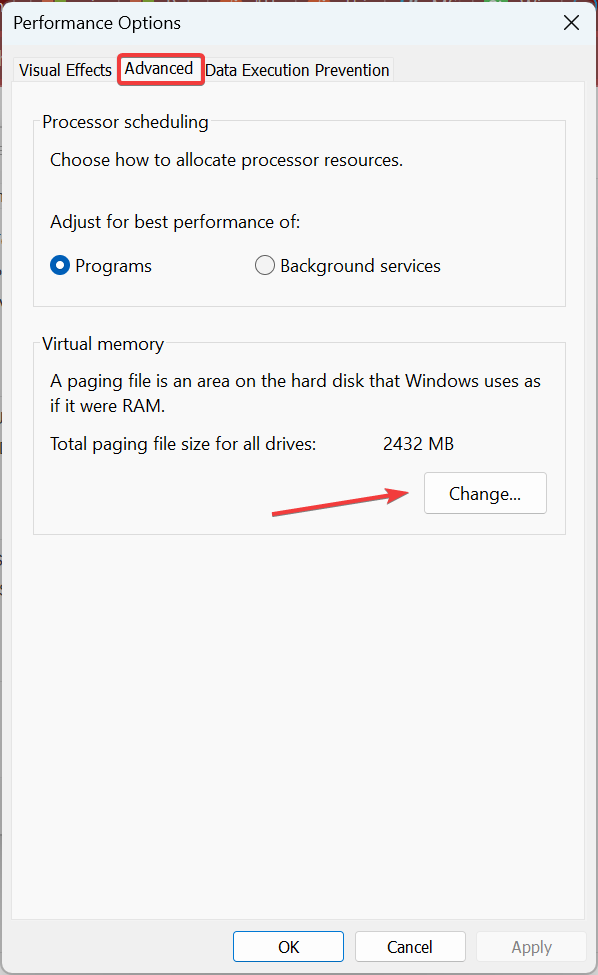Click the Processor scheduling group heading

click(x=125, y=122)
